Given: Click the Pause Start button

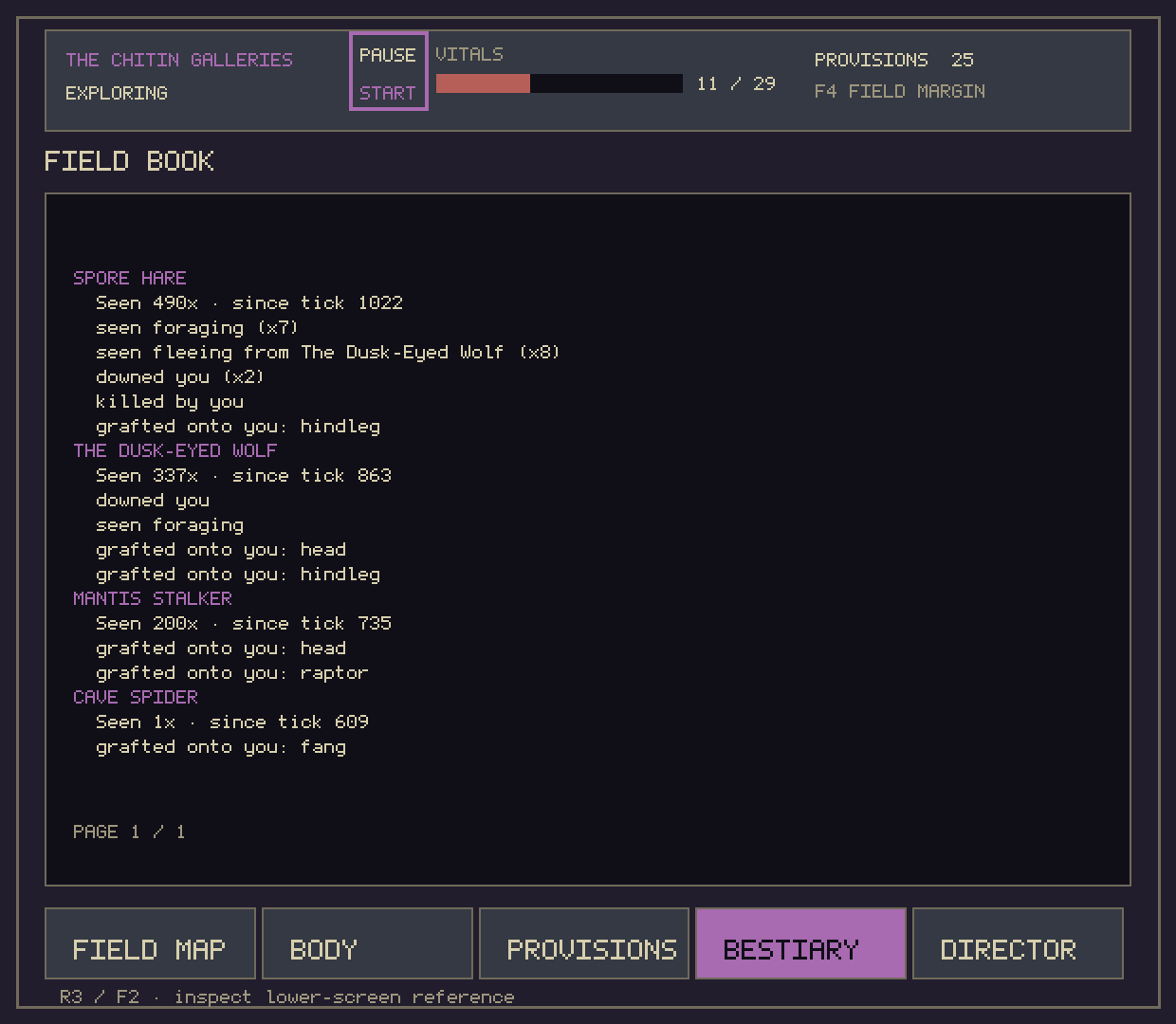Looking at the screenshot, I should (x=389, y=71).
